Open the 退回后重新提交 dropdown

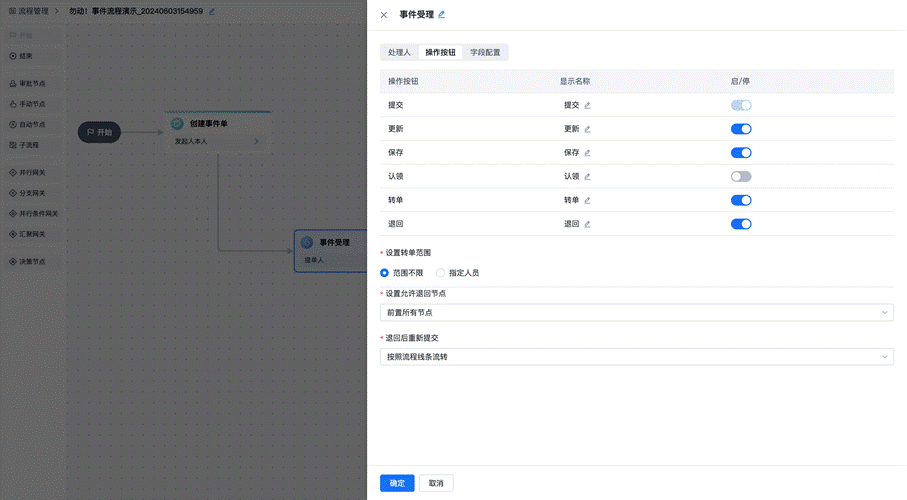(636, 357)
